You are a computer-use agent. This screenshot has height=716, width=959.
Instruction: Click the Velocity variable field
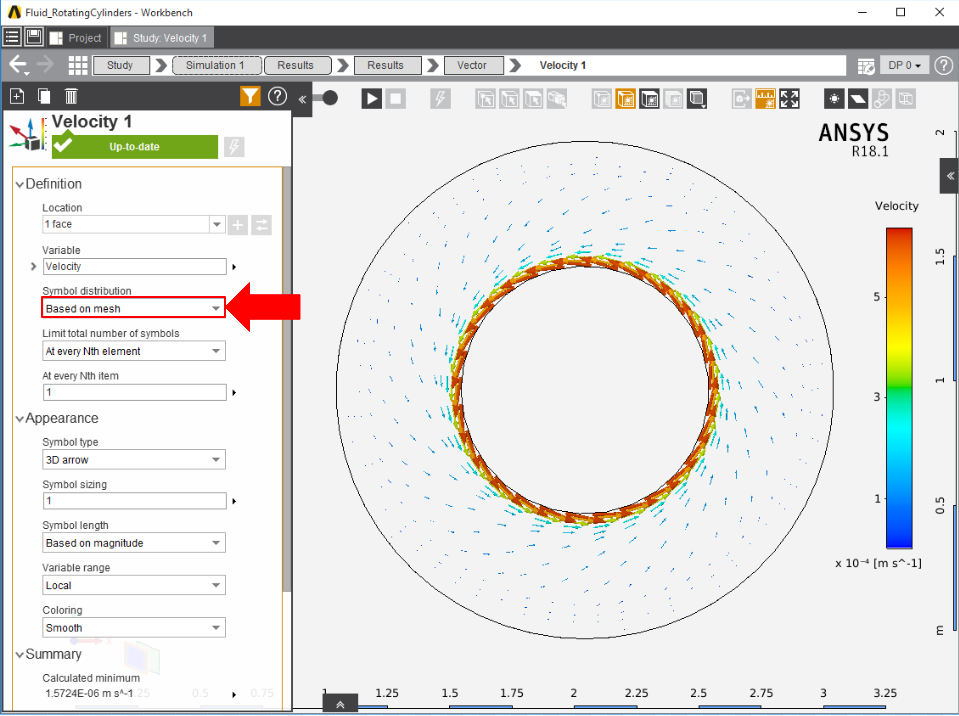[135, 267]
